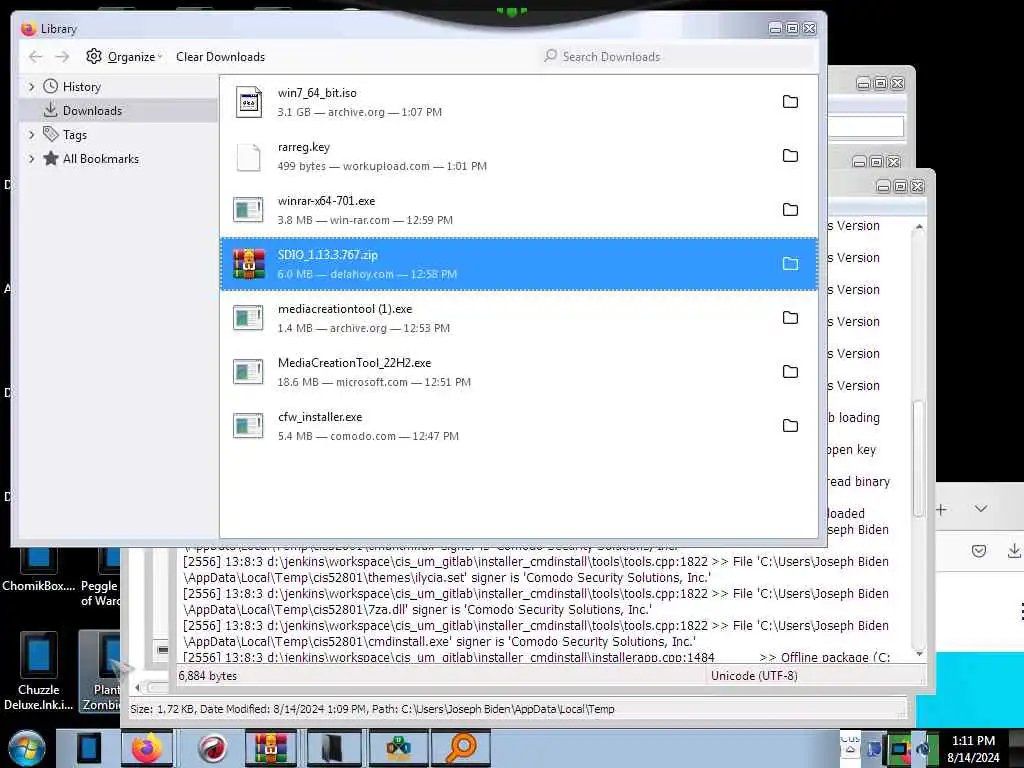Select the rarreg.key blank file icon
The image size is (1024, 768).
[x=249, y=157]
